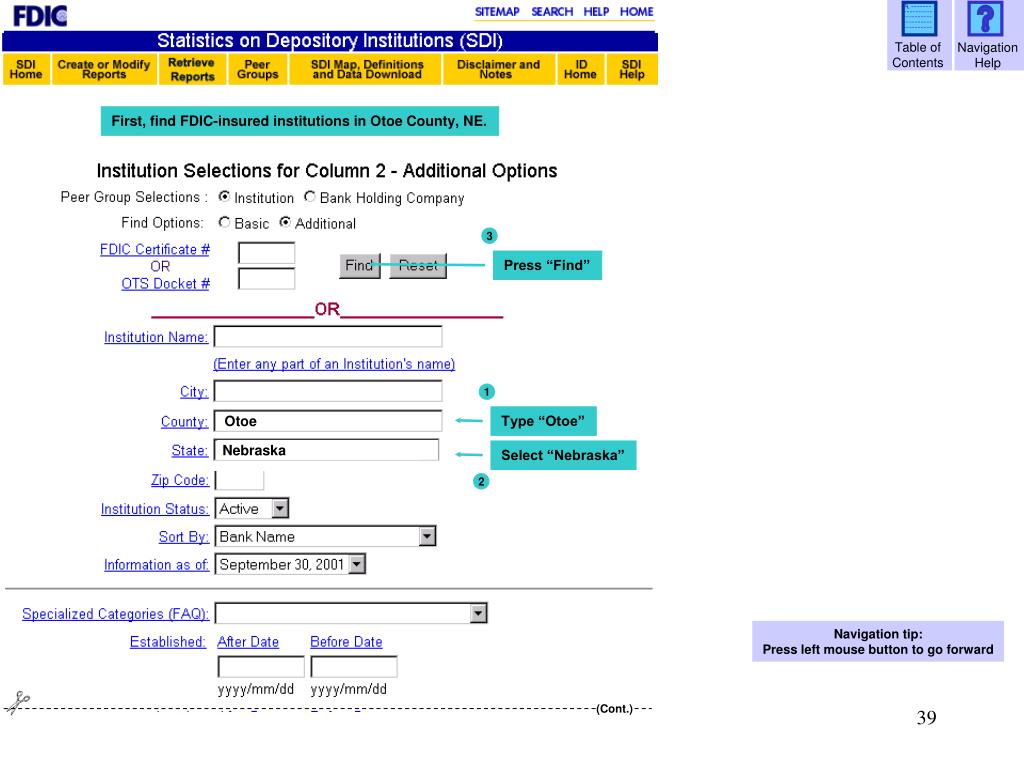Open the Information as of date dropdown
The width and height of the screenshot is (1024, 768).
click(357, 564)
